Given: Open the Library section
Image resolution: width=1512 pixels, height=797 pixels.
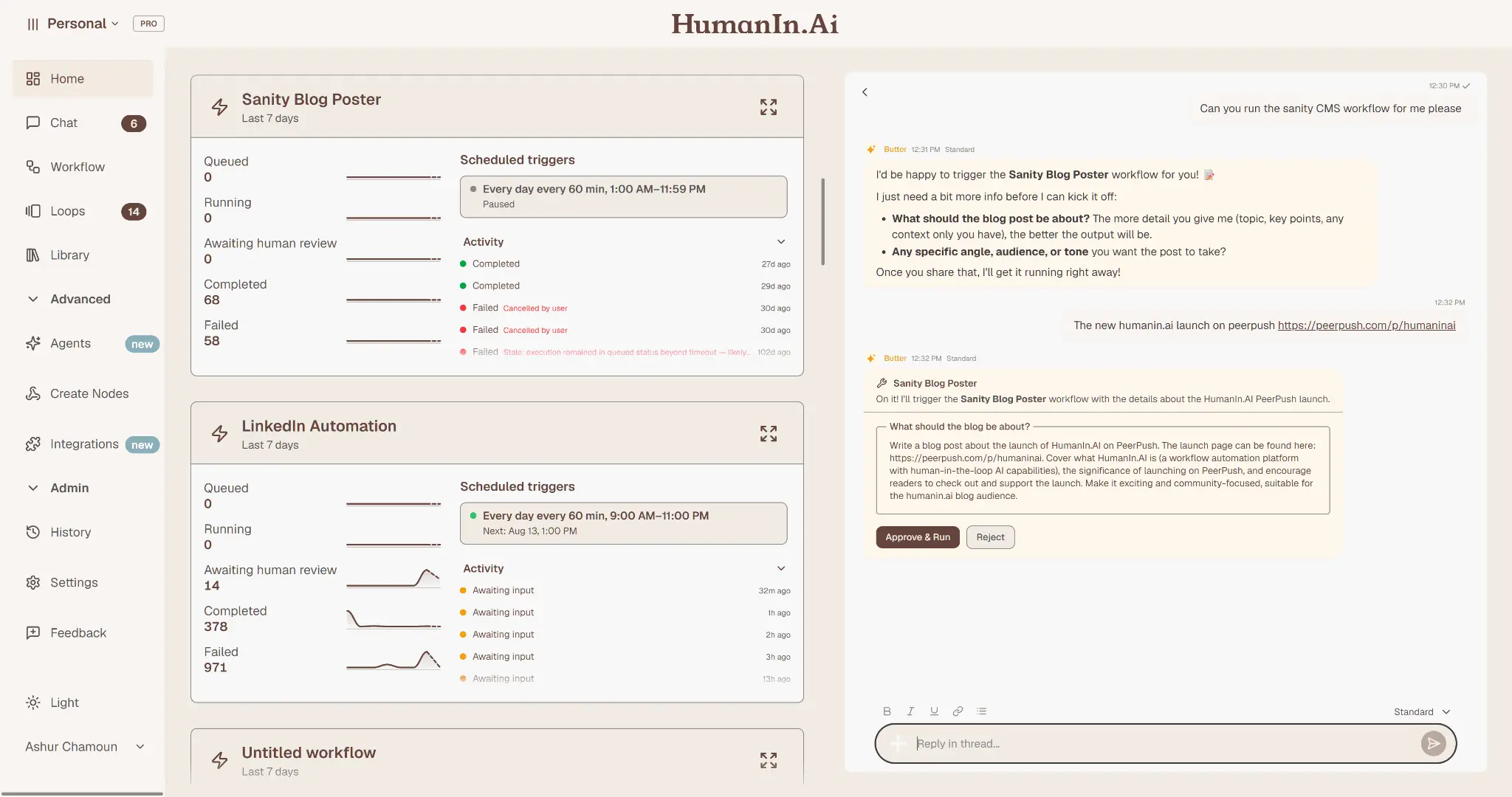Looking at the screenshot, I should [83, 255].
